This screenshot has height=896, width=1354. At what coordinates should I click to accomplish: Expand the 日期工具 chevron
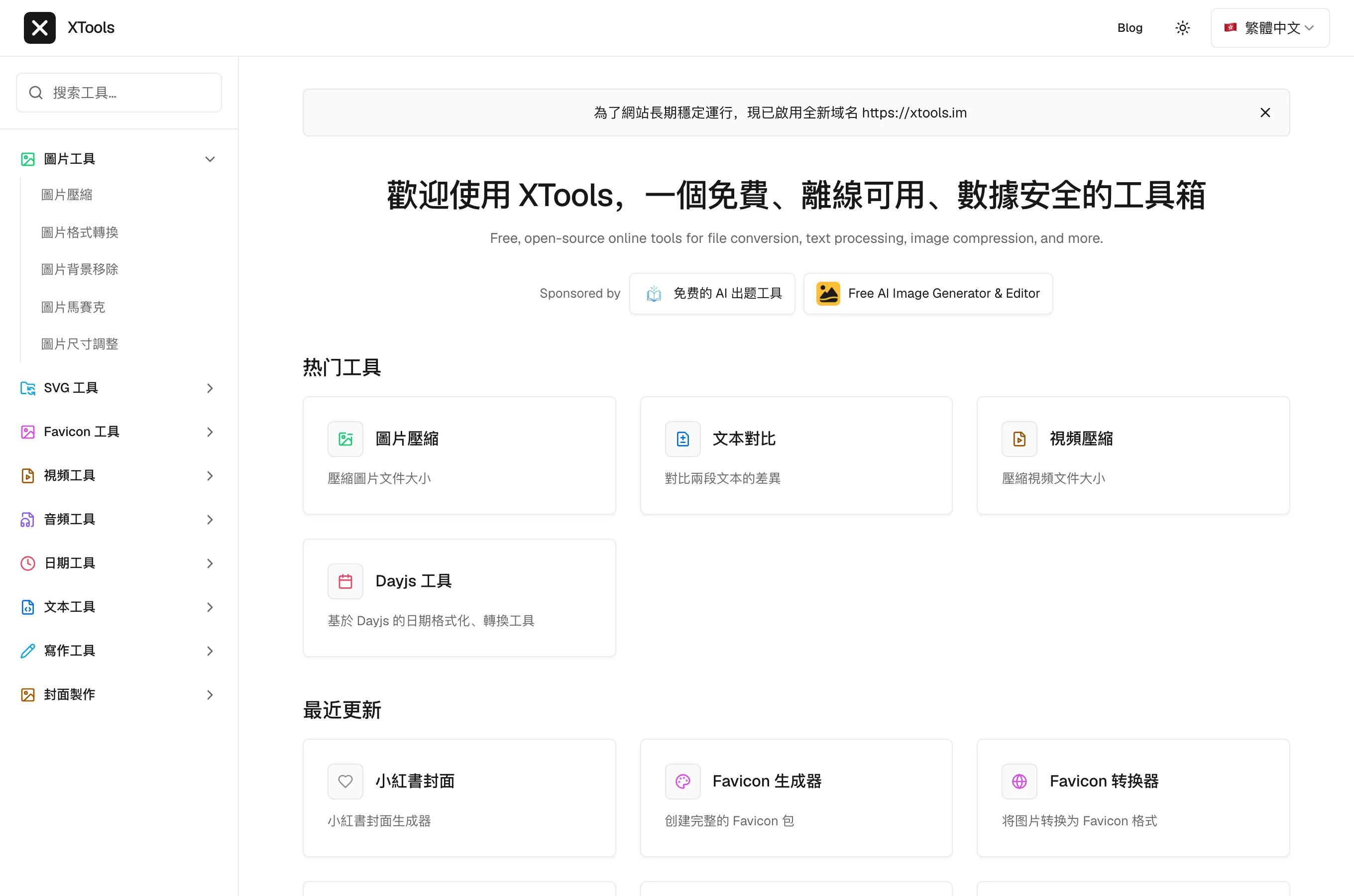pos(210,563)
